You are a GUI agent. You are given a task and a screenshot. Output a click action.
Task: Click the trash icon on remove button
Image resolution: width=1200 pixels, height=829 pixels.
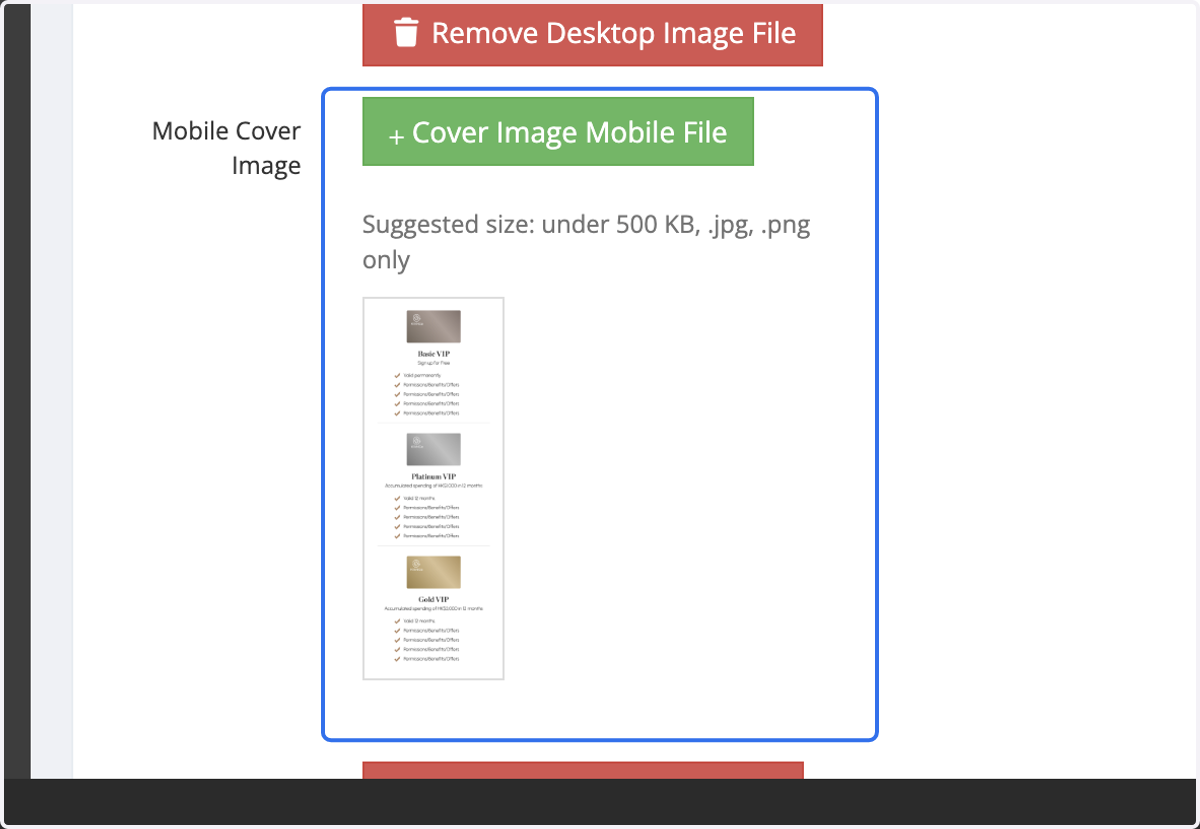(406, 33)
